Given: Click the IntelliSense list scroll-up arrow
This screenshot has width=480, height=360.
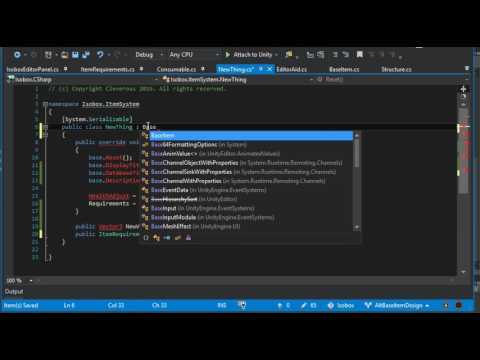Looking at the screenshot, I should tap(356, 135).
